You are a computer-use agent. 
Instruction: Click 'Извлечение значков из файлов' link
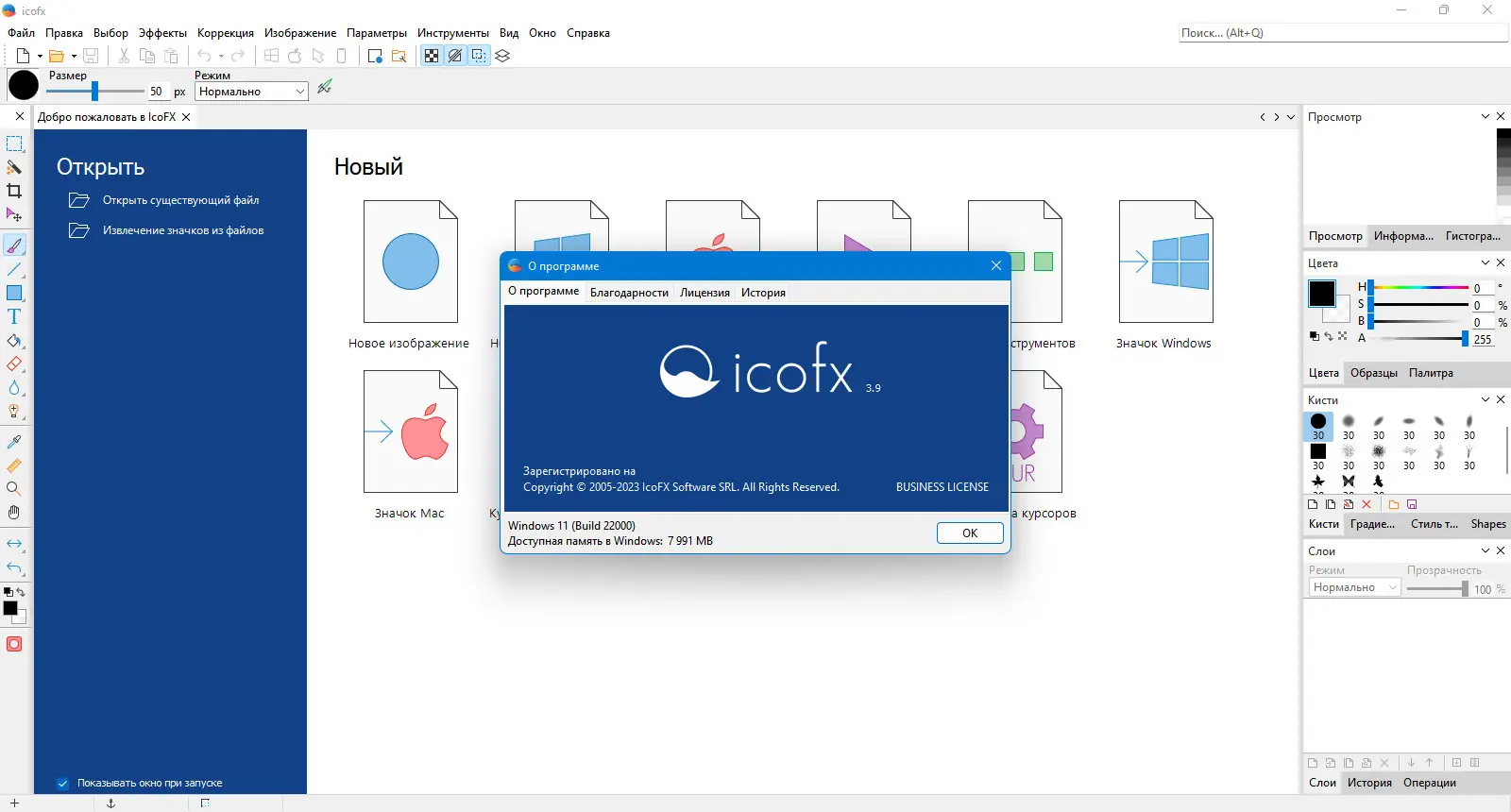[183, 230]
